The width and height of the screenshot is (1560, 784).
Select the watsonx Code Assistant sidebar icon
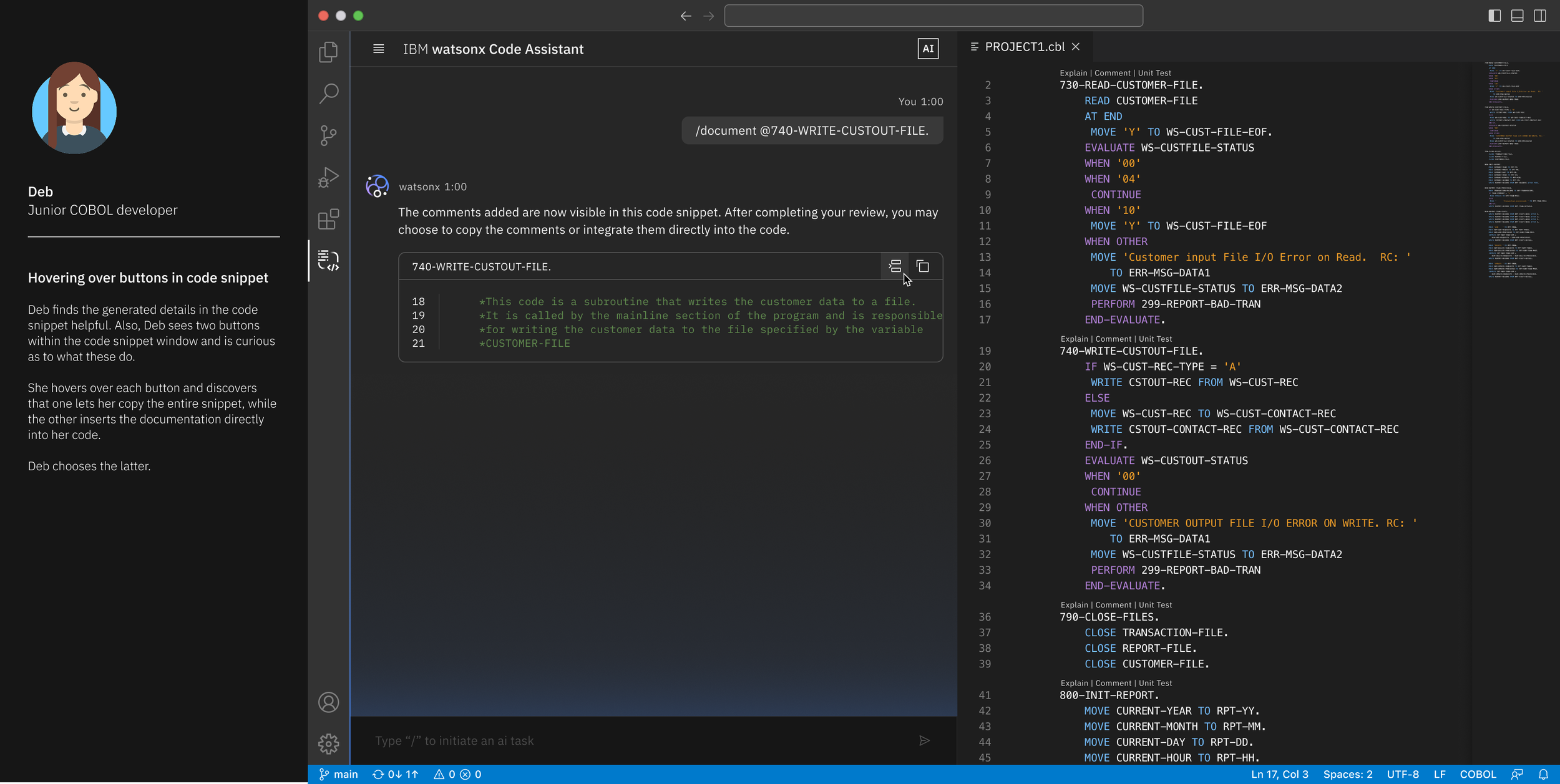click(328, 260)
